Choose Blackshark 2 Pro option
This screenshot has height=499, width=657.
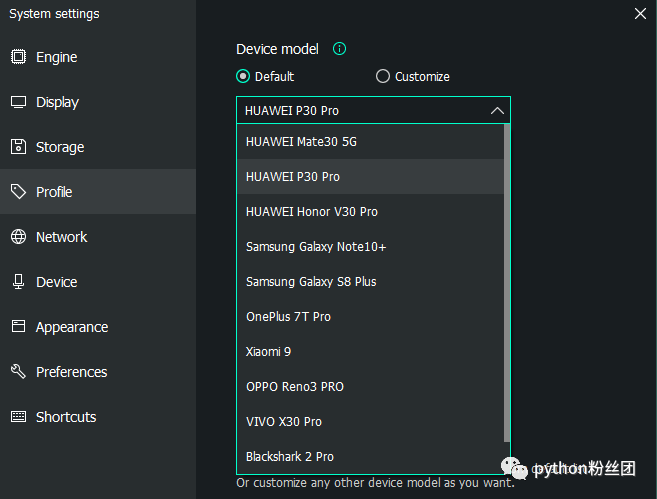(370, 456)
